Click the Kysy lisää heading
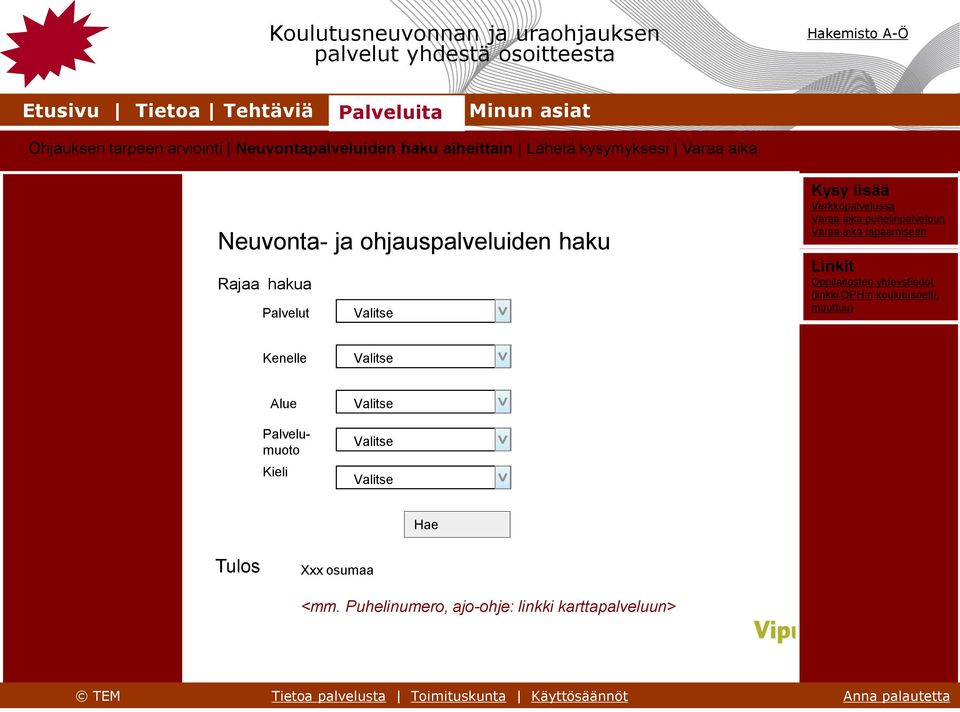The width and height of the screenshot is (960, 712). coord(850,190)
